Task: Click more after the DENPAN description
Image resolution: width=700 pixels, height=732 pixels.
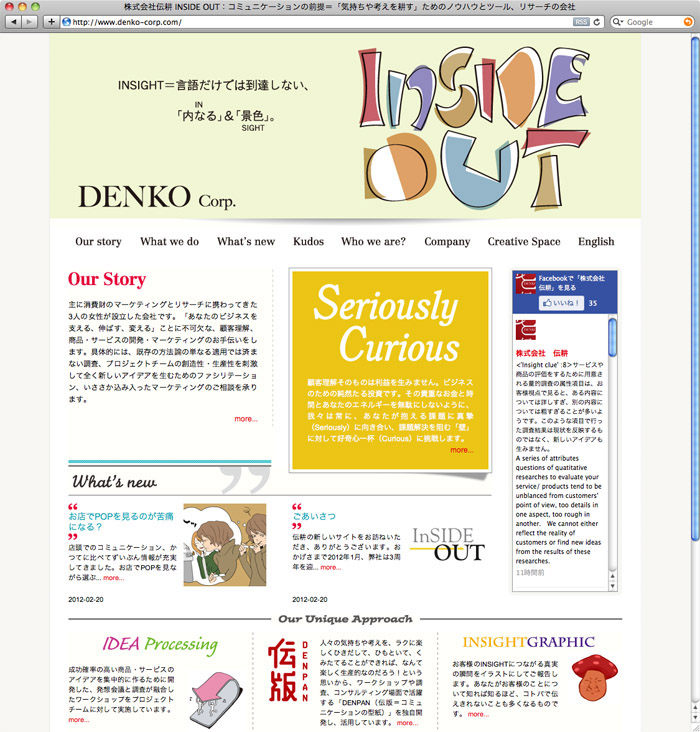Action: [407, 723]
